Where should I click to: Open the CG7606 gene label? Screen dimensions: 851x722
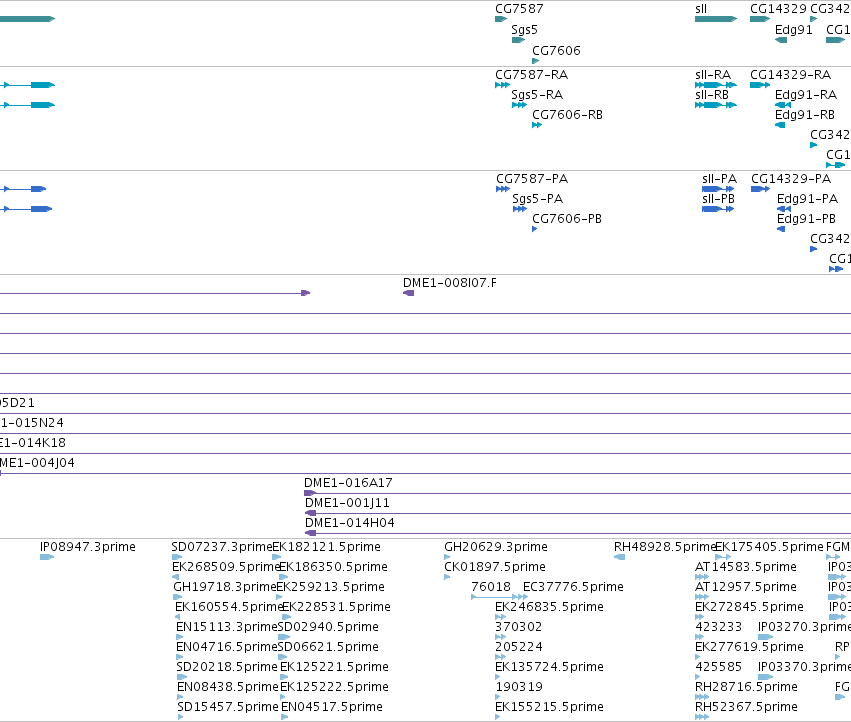pos(556,50)
